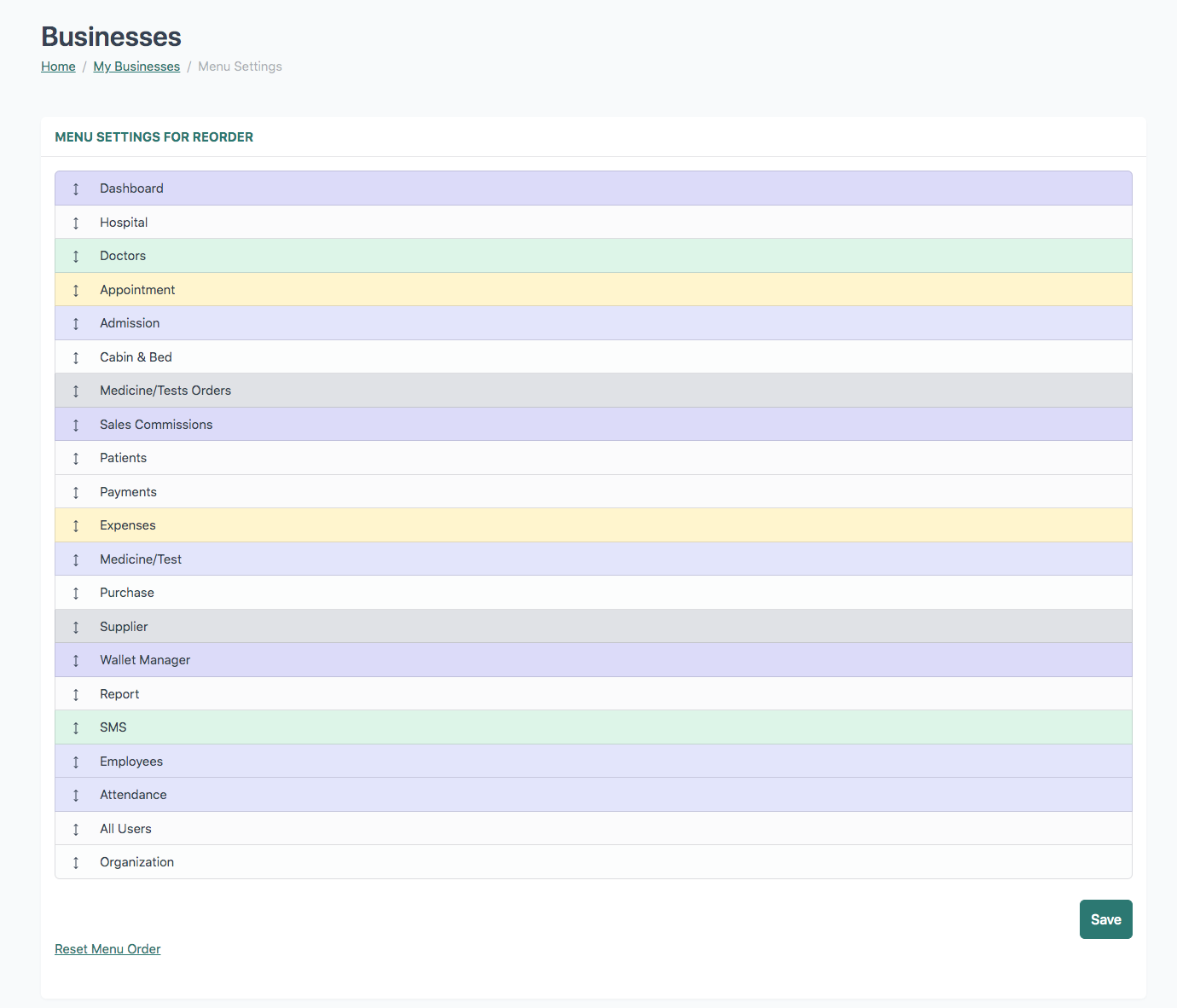The height and width of the screenshot is (1008, 1177).
Task: Select the Report row in list
Action: (x=119, y=694)
